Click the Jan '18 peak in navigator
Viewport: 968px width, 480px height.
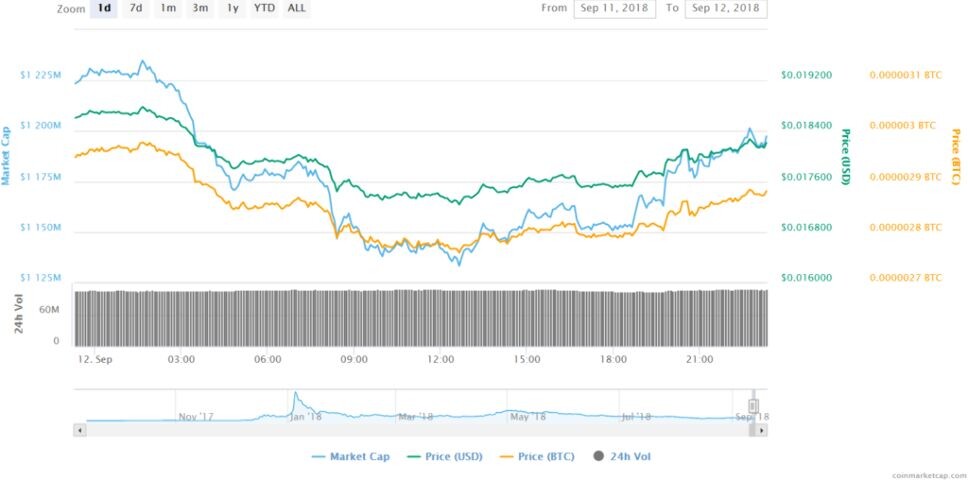pos(296,394)
